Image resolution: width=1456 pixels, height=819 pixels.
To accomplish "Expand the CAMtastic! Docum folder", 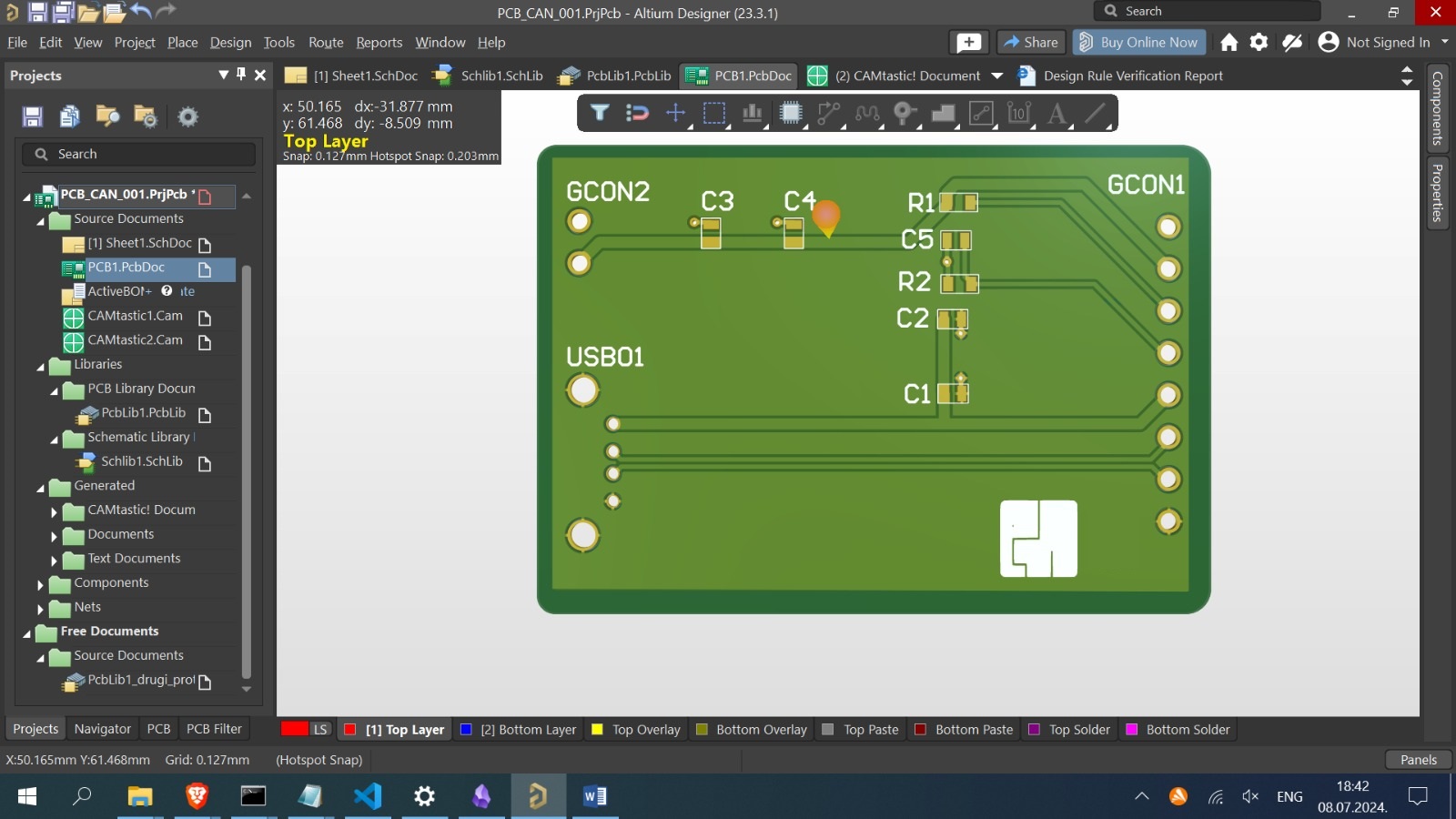I will (55, 510).
